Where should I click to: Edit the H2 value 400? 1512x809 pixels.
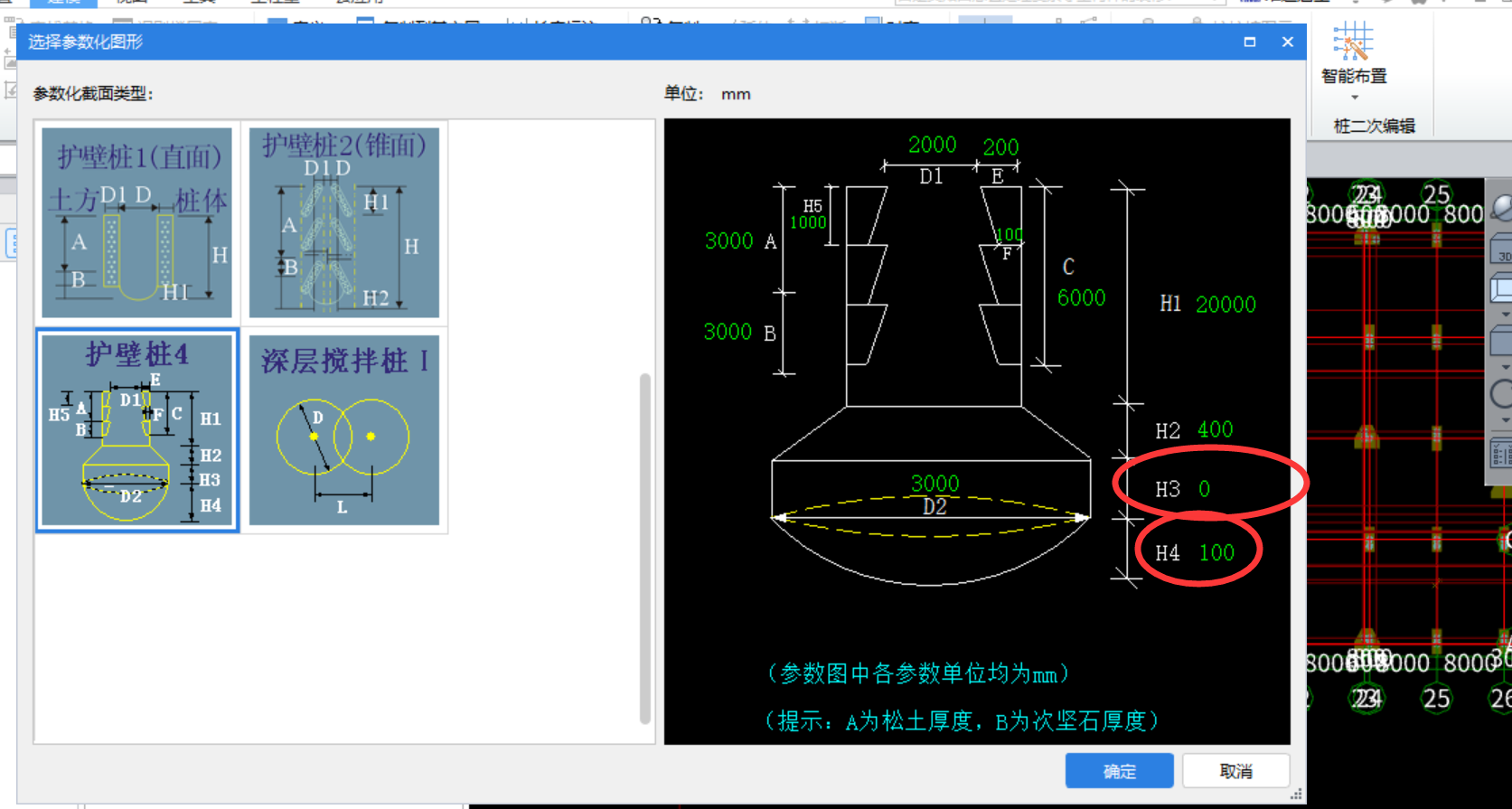[x=1215, y=429]
